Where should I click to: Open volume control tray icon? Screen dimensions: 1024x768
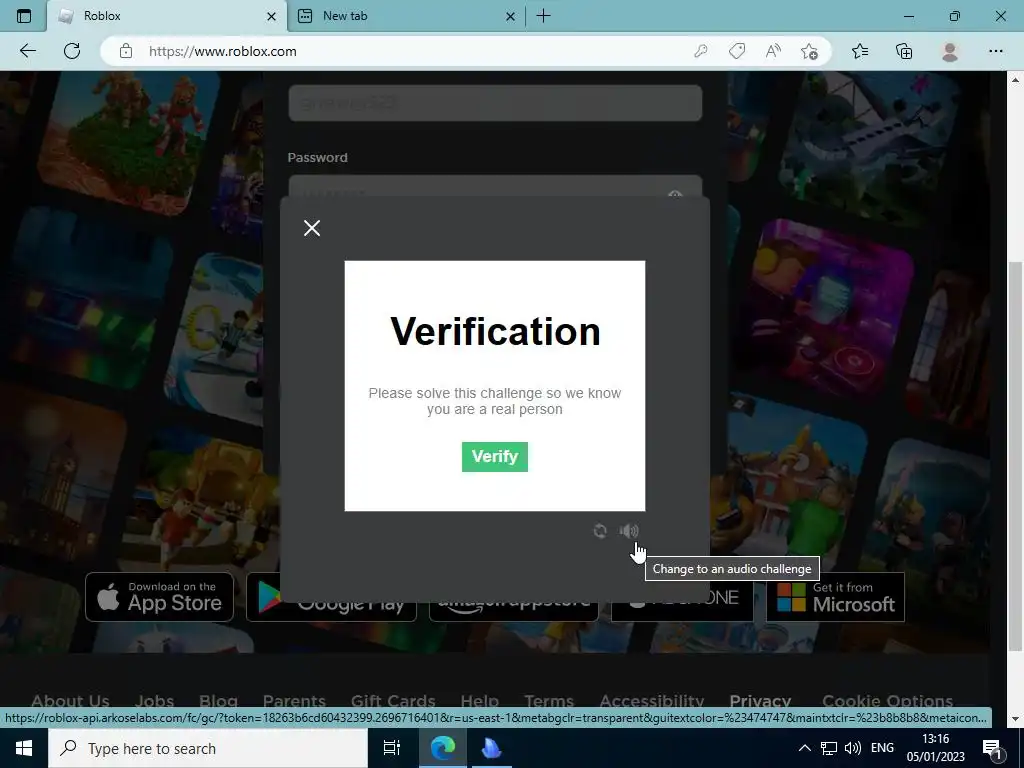coord(852,748)
